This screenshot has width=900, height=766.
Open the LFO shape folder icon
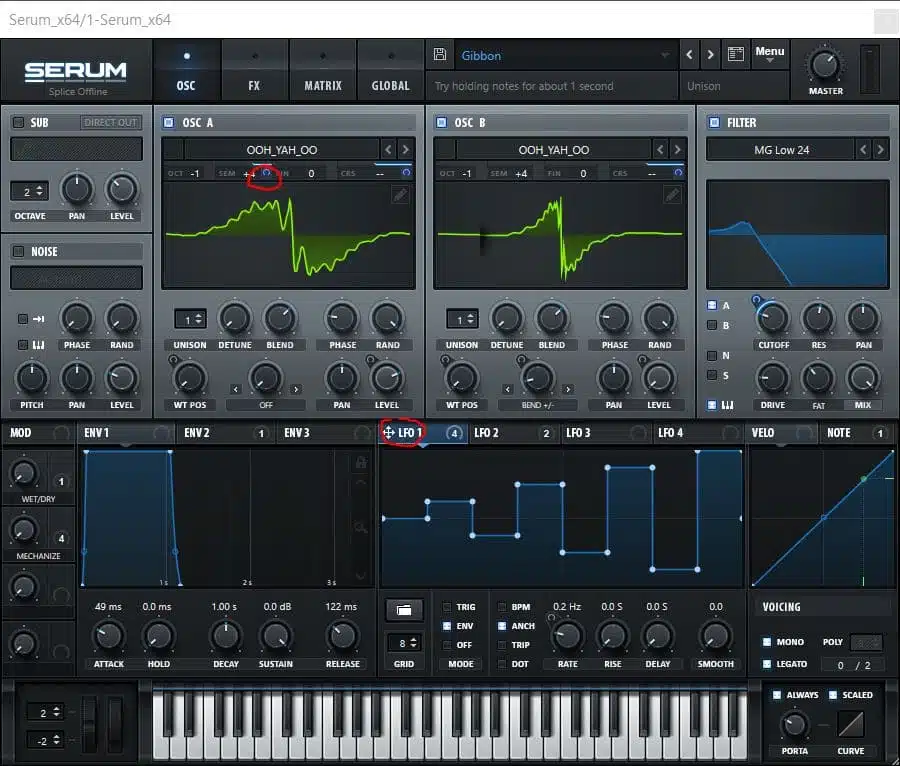click(x=404, y=610)
